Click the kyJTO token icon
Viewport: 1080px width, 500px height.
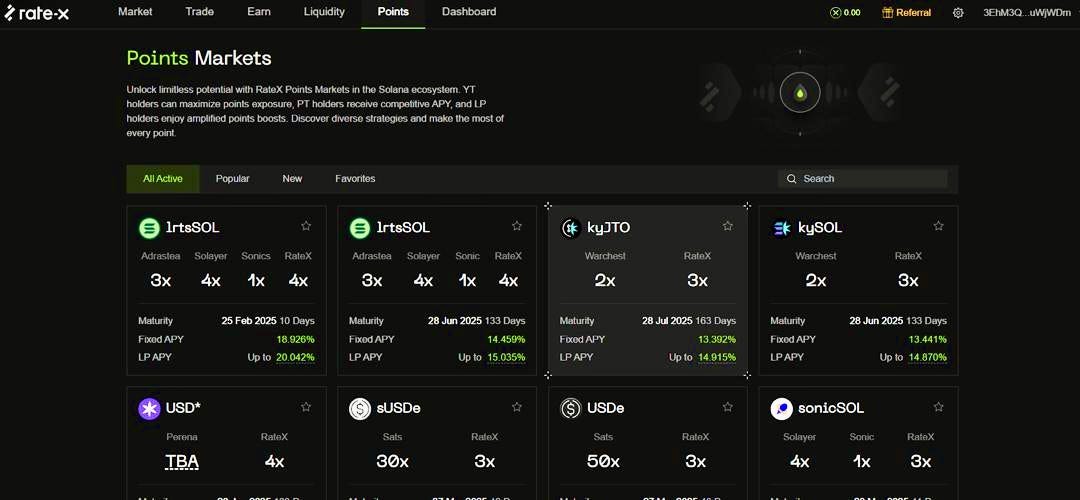pos(571,228)
